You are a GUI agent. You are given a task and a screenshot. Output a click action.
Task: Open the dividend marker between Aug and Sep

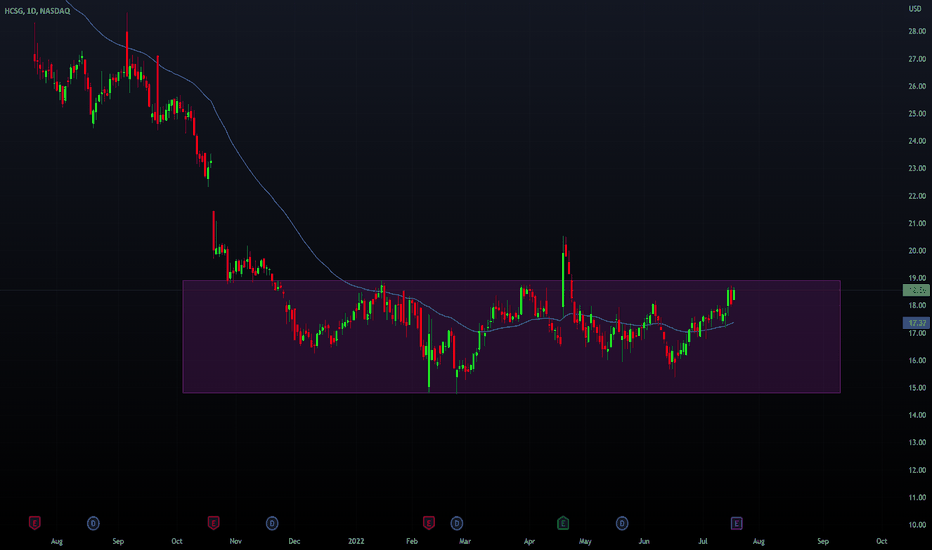[x=93, y=523]
